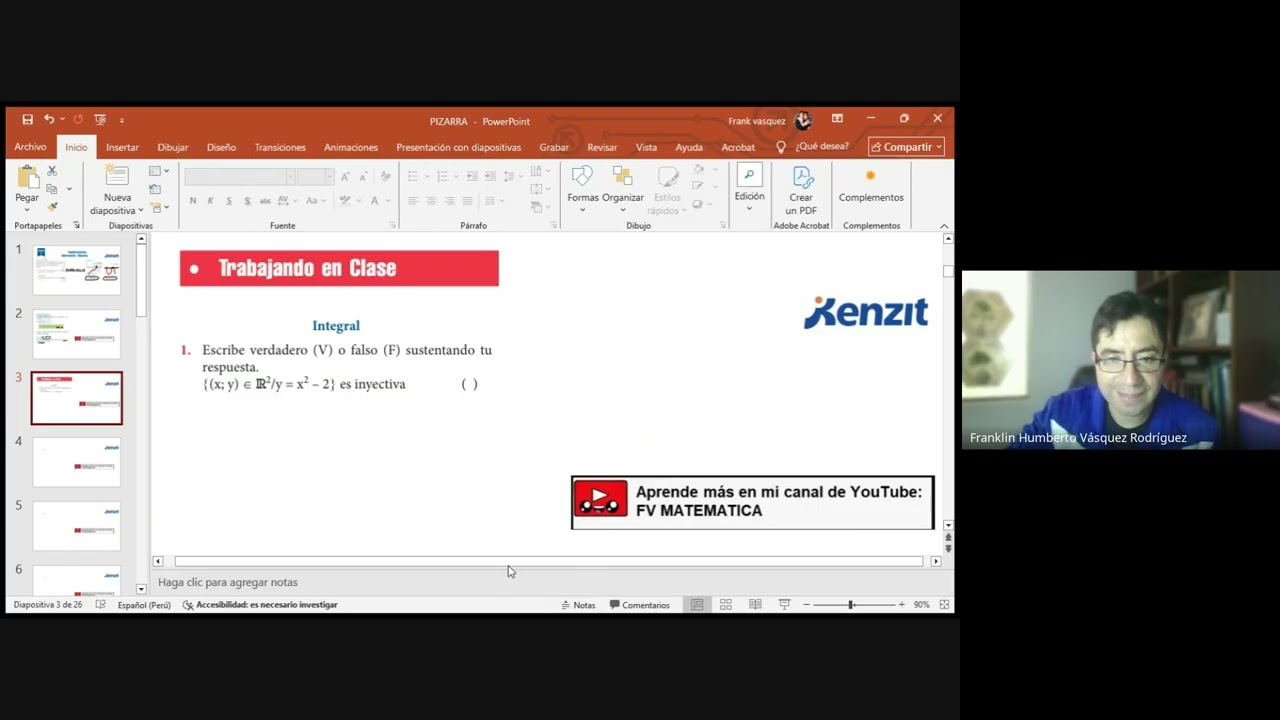Align text left in Párrafo group
This screenshot has width=1280, height=720.
(413, 201)
